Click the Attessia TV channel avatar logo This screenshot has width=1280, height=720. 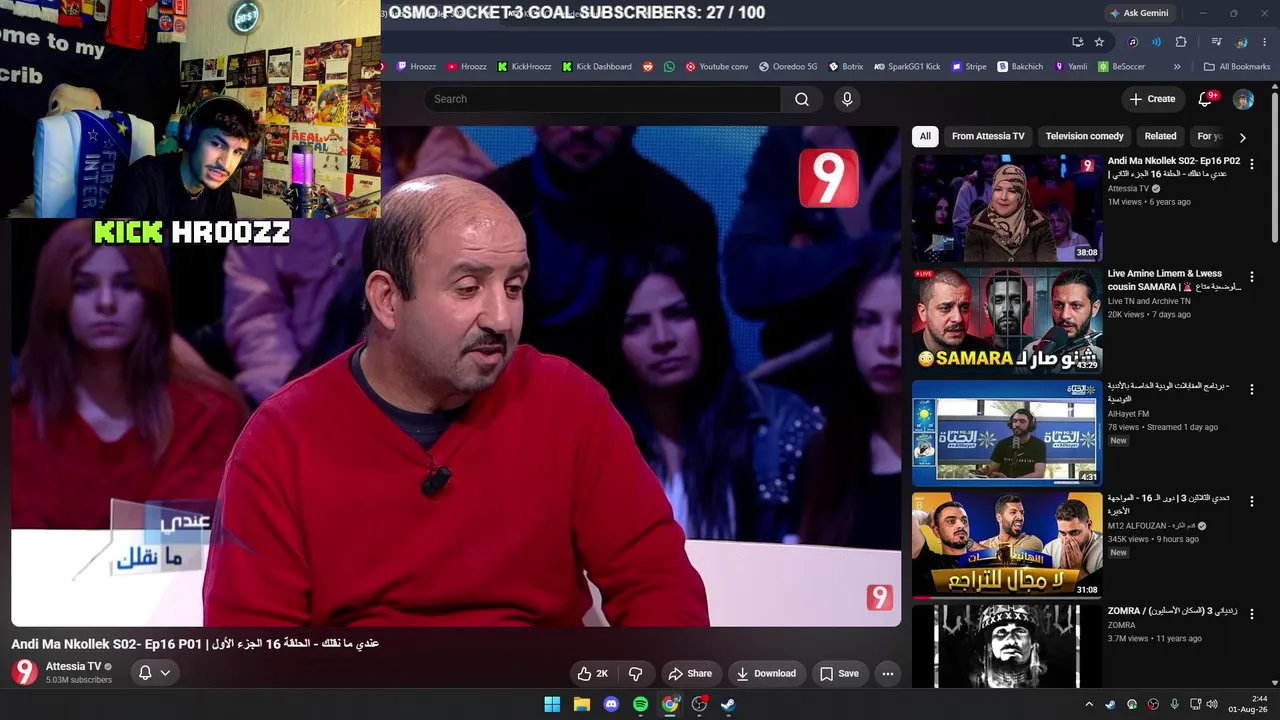tap(25, 672)
